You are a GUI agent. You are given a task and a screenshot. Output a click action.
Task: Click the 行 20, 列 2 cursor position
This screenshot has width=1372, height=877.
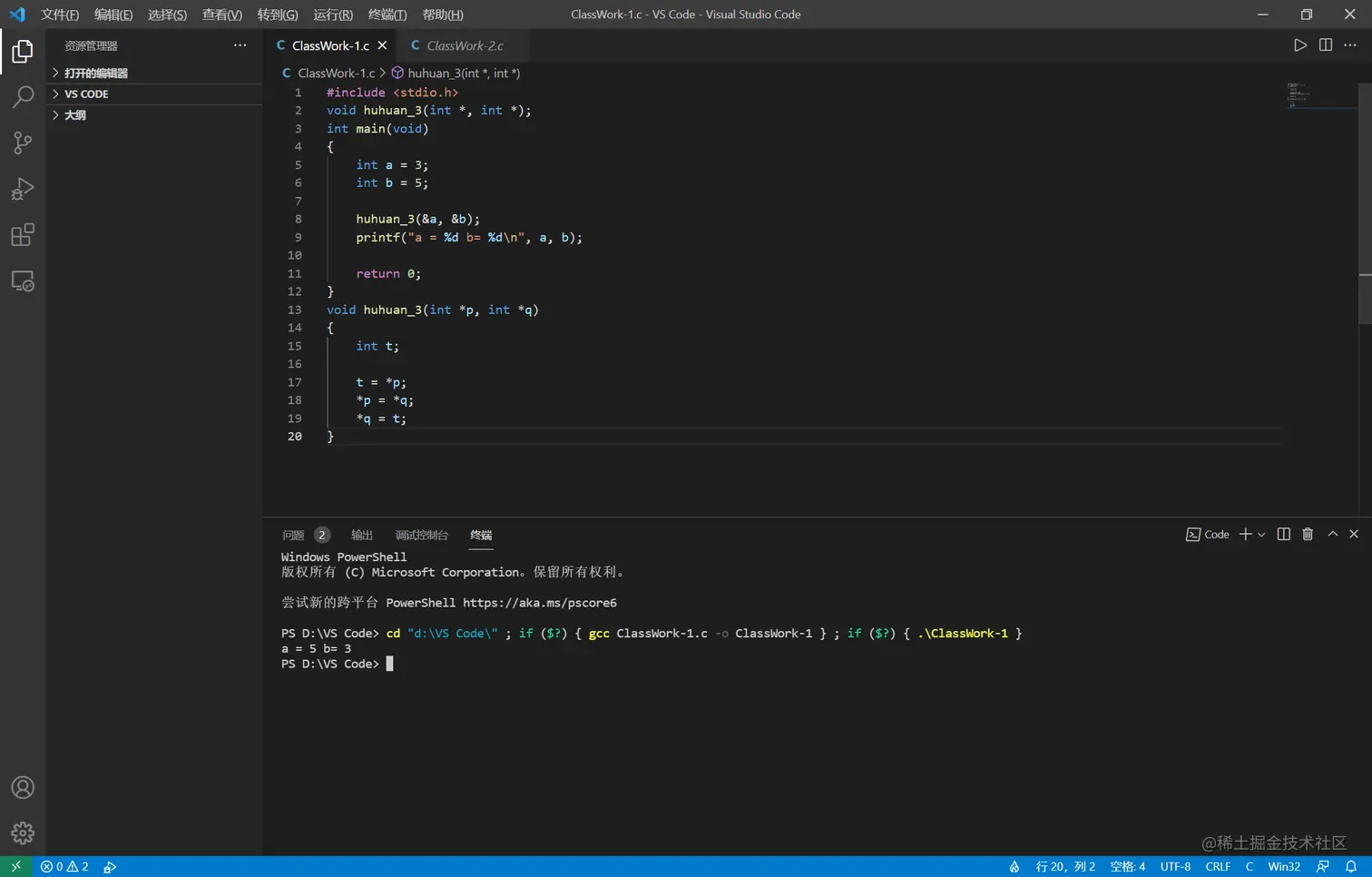(x=1065, y=867)
